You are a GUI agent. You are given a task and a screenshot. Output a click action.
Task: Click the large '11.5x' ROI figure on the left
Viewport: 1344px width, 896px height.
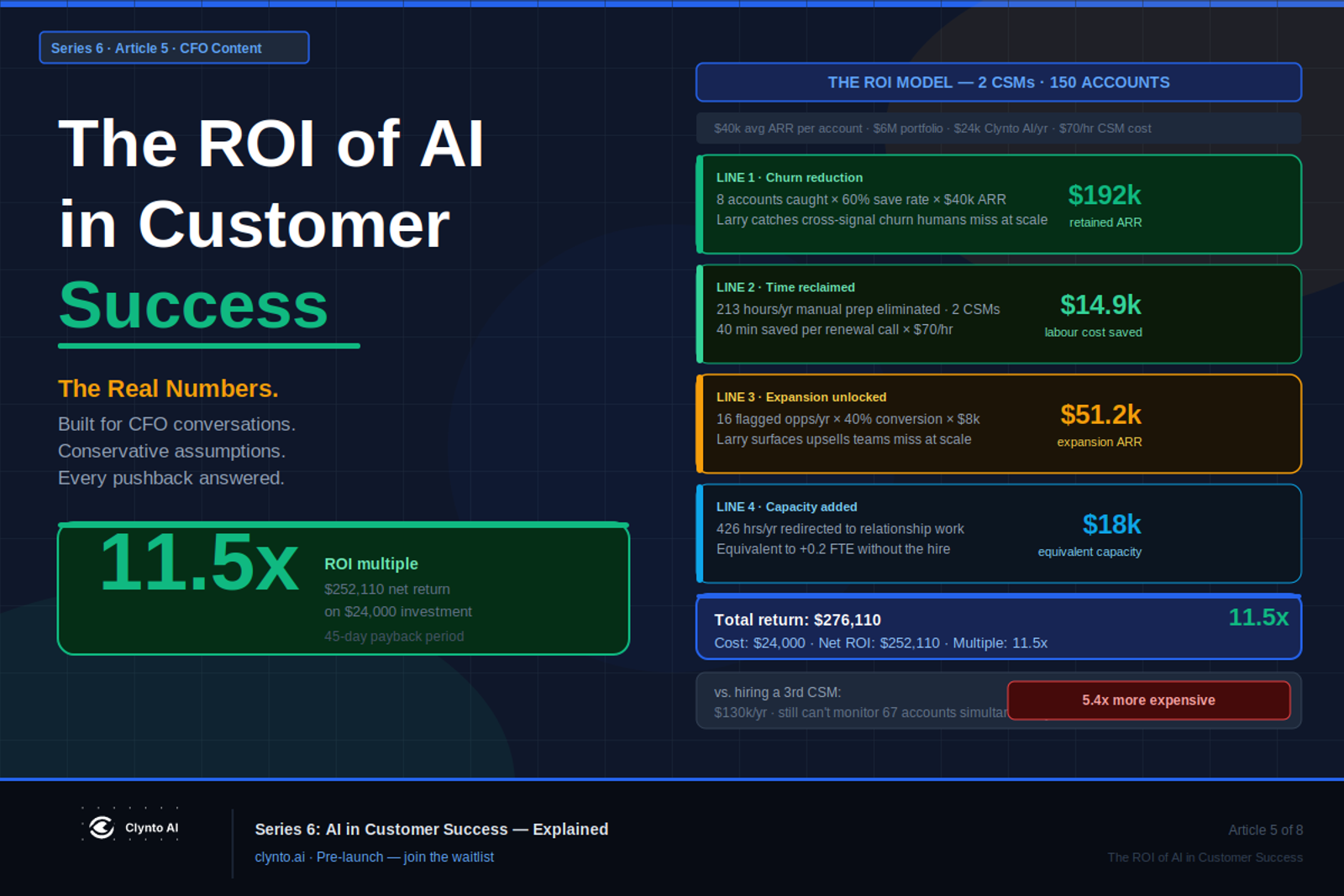click(199, 563)
